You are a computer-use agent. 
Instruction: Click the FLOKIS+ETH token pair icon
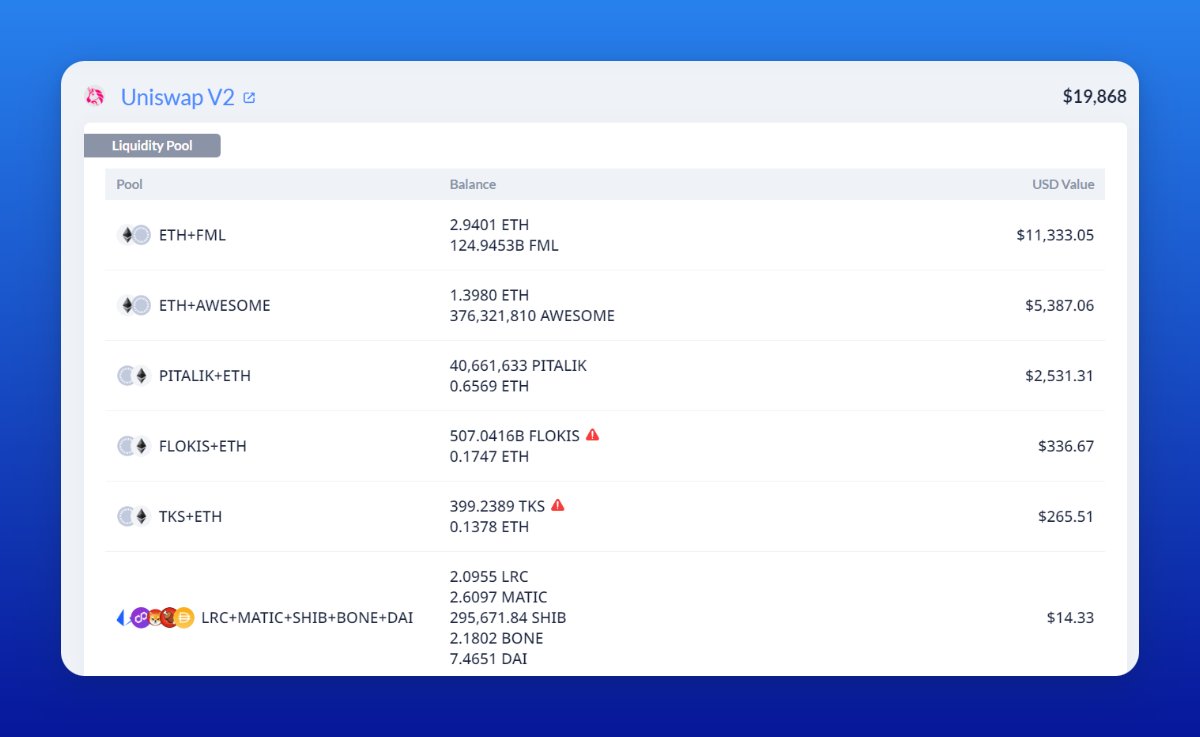pos(133,446)
